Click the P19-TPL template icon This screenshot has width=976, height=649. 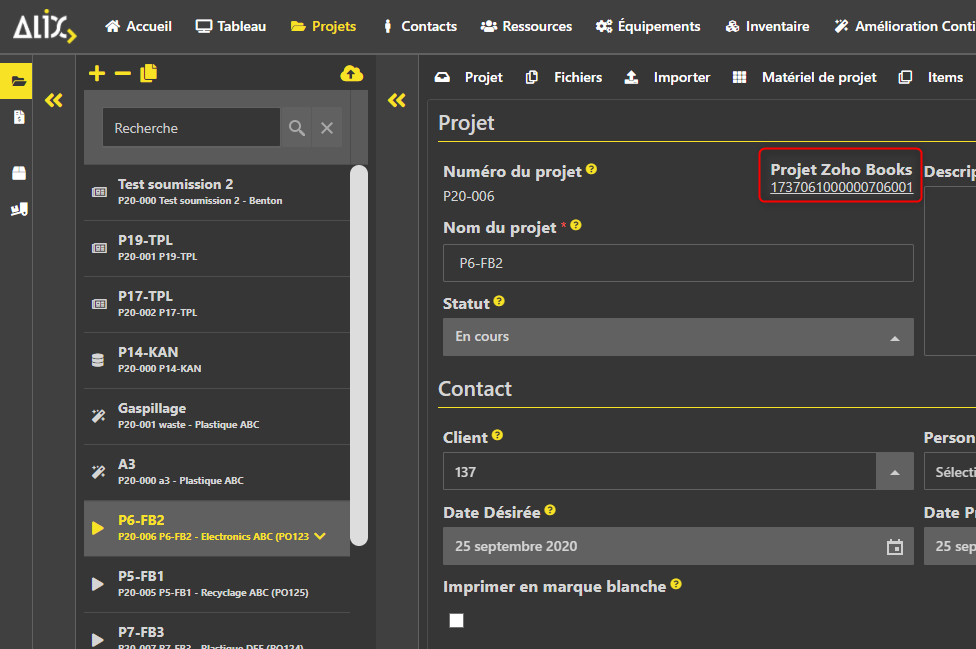(99, 248)
